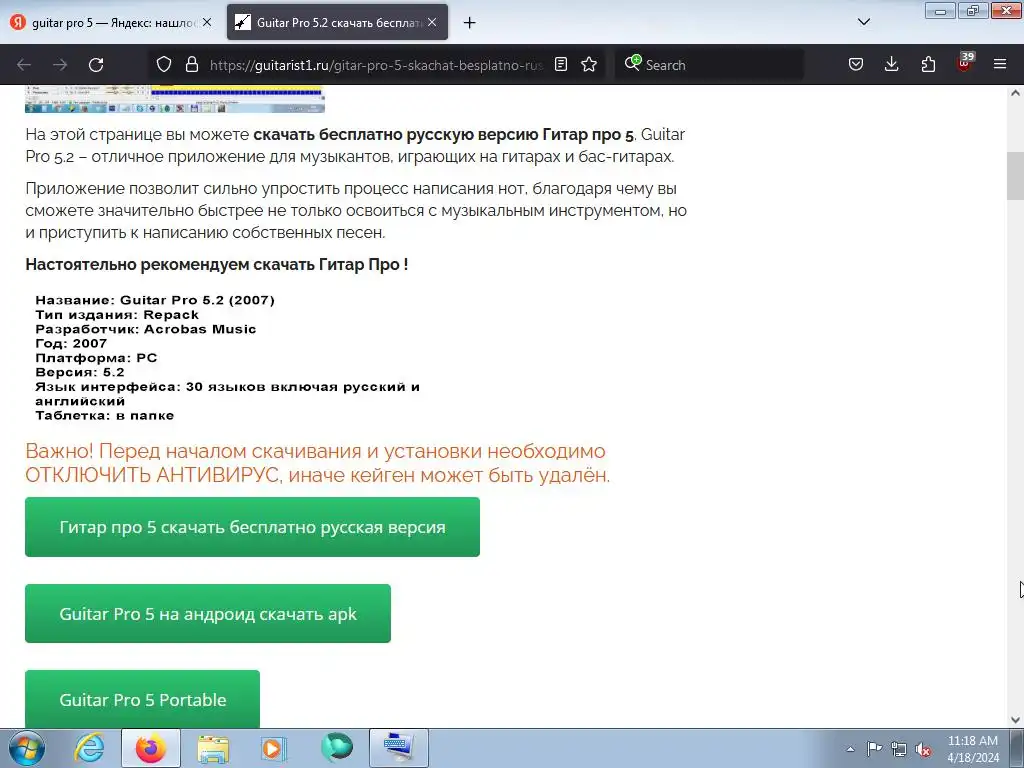
Task: Open Windows Media Player from taskbar
Action: (273, 748)
